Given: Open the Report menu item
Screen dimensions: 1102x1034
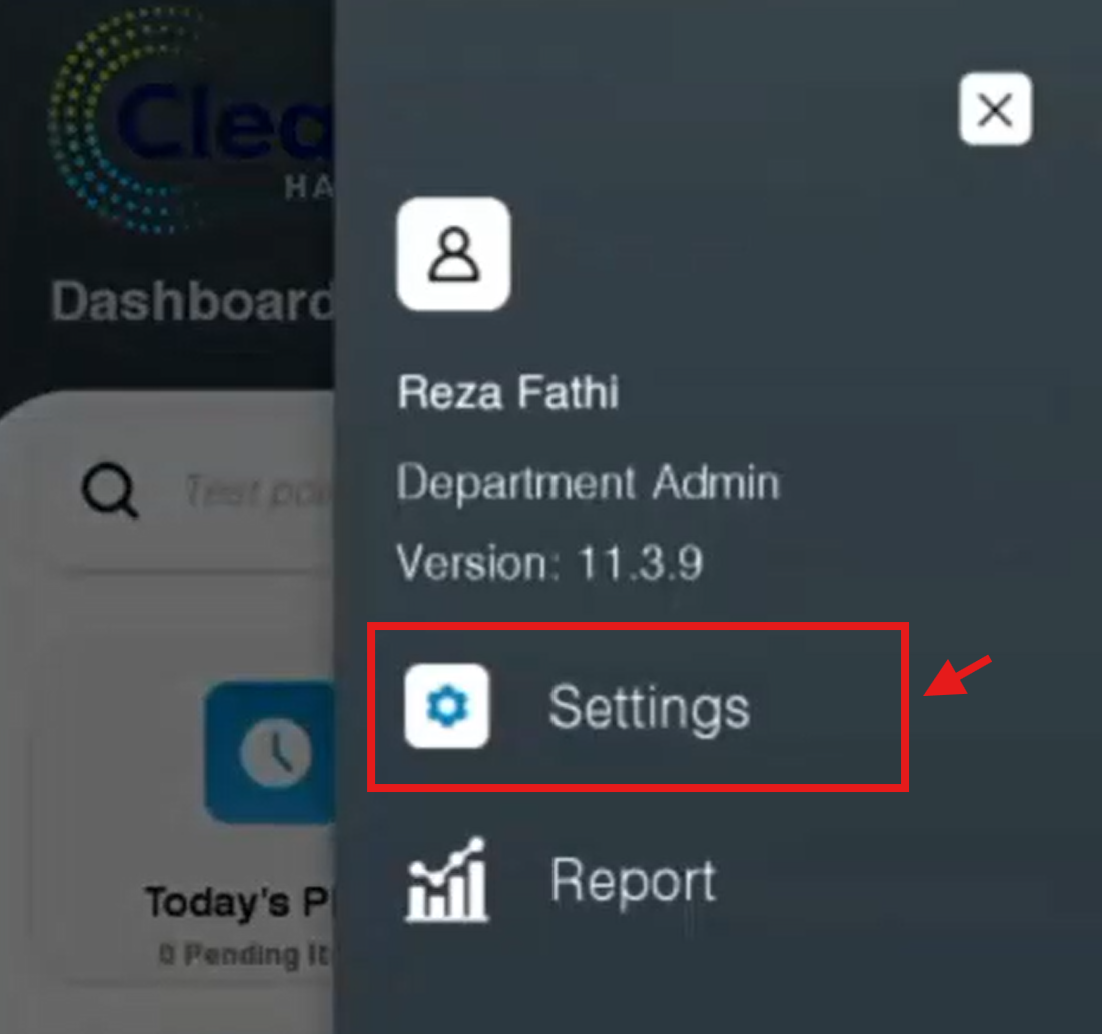Looking at the screenshot, I should [x=632, y=881].
